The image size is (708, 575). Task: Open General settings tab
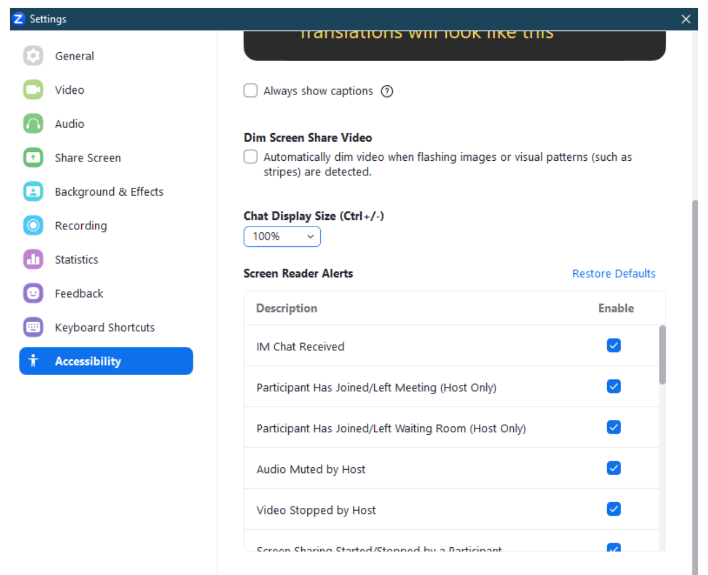point(106,56)
